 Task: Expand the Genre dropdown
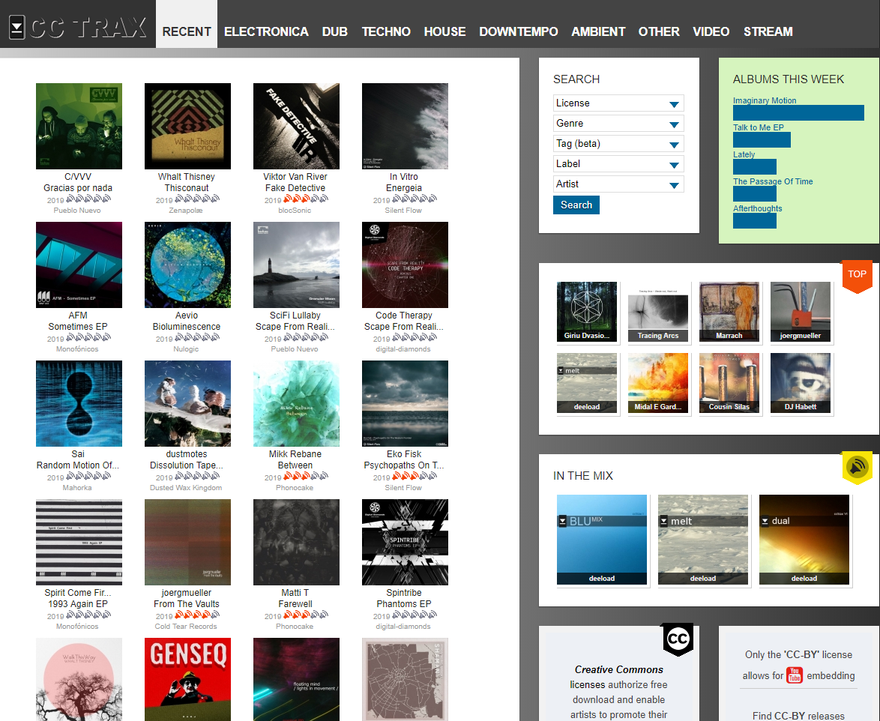tap(618, 123)
